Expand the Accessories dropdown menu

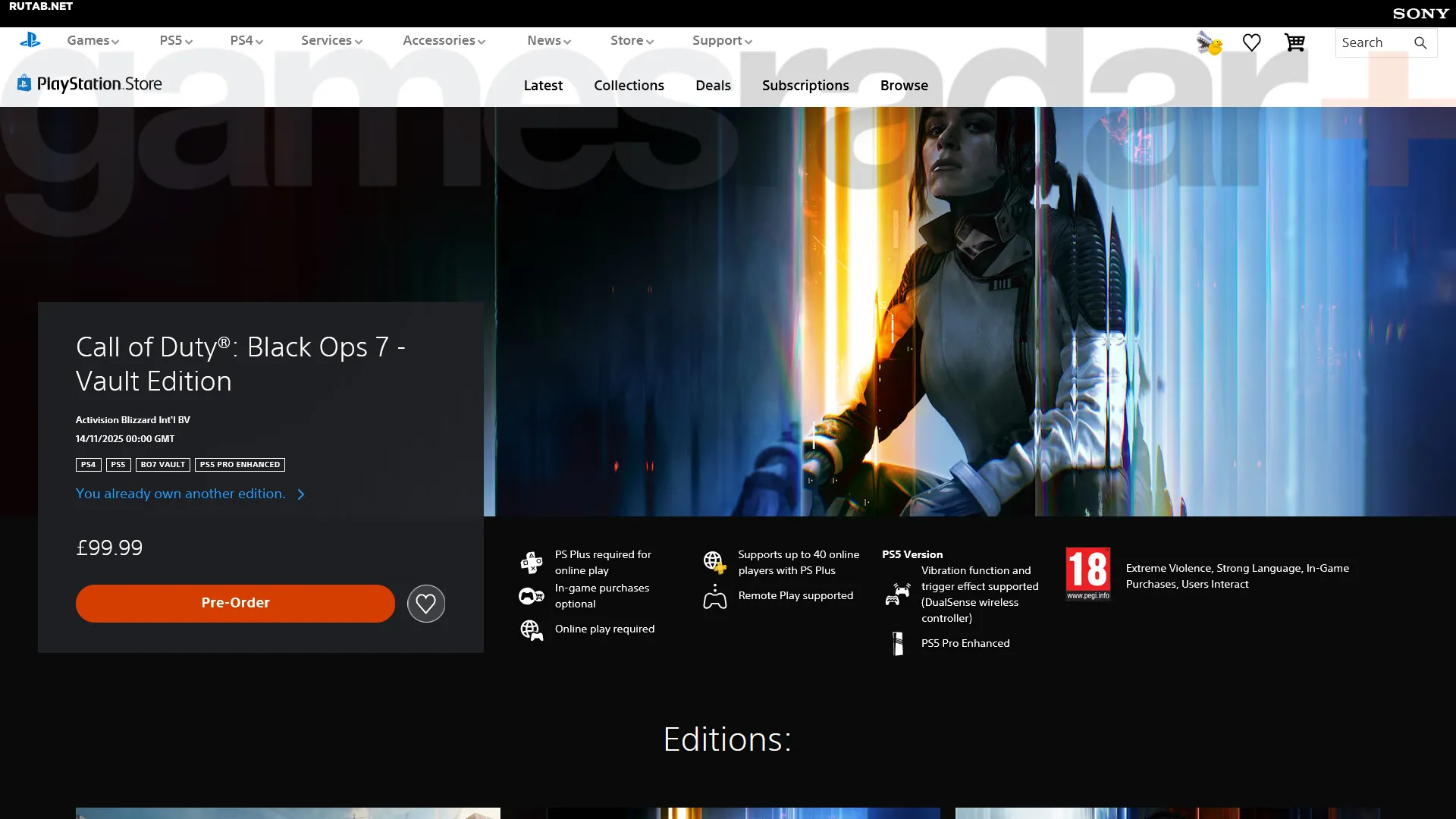coord(444,41)
